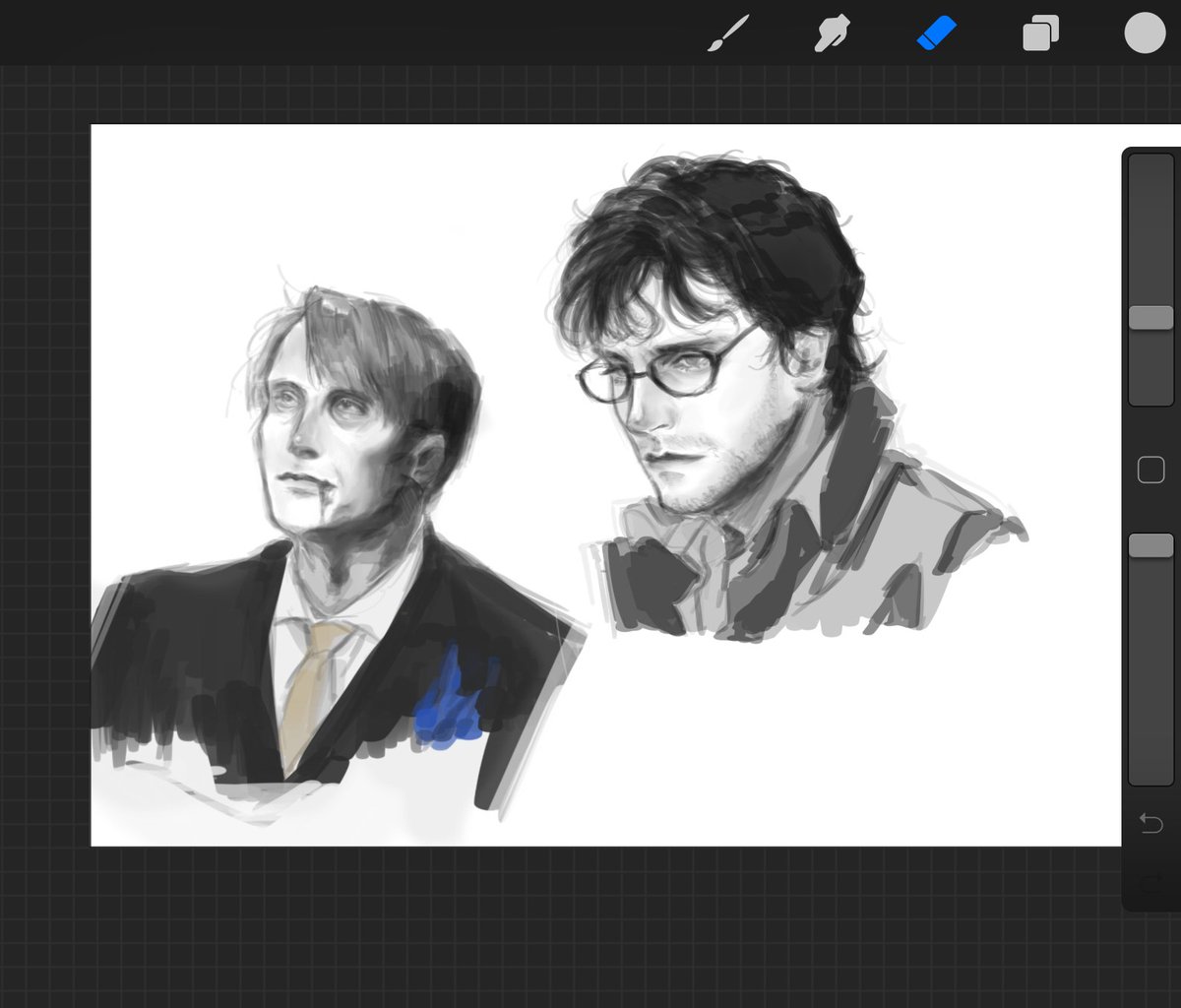Click the brush size slider handle
The image size is (1181, 1008).
point(1150,317)
